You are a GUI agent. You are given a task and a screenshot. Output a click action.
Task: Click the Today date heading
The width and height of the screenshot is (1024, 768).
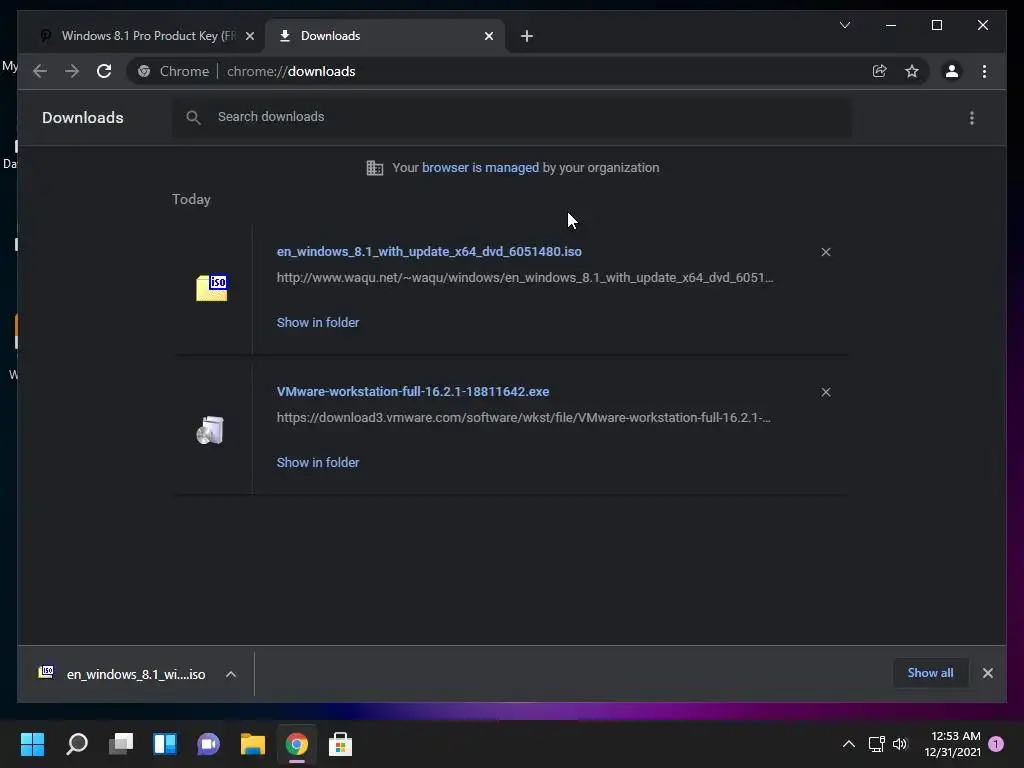click(191, 199)
